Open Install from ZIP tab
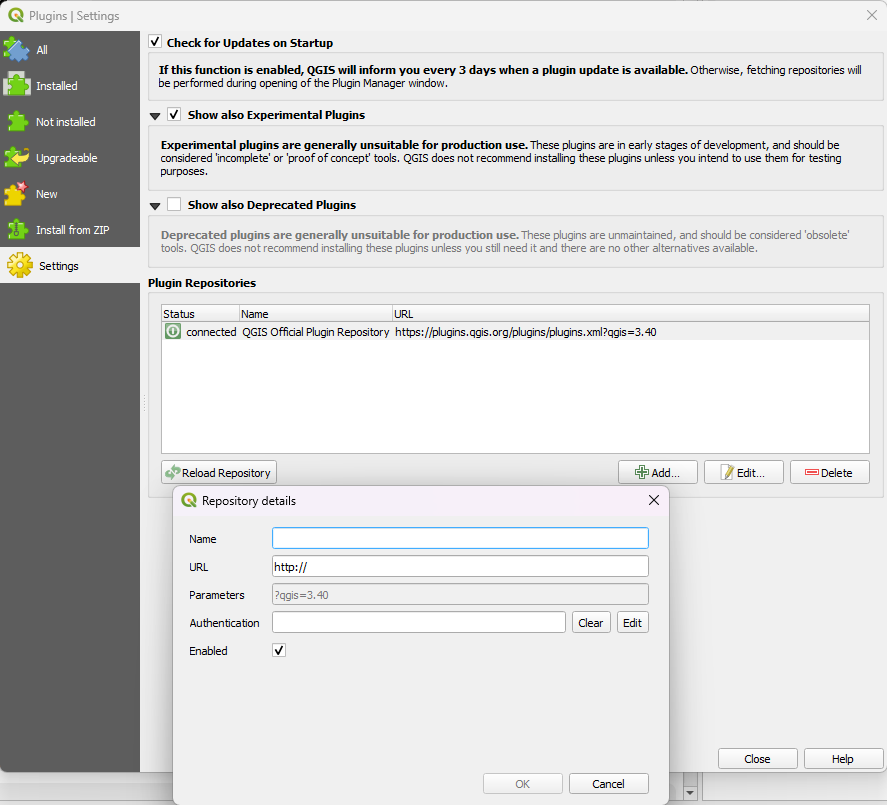Viewport: 887px width, 805px height. coord(70,230)
